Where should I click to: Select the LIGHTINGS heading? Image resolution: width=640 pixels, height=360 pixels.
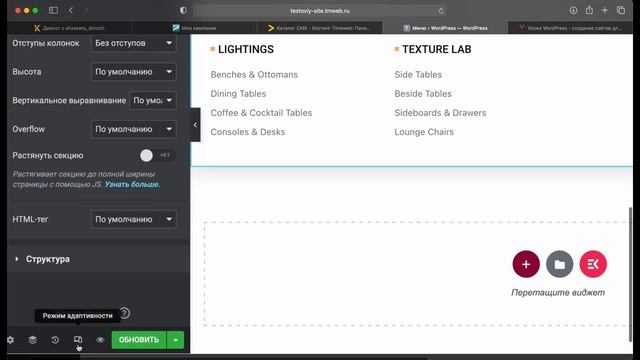[246, 49]
